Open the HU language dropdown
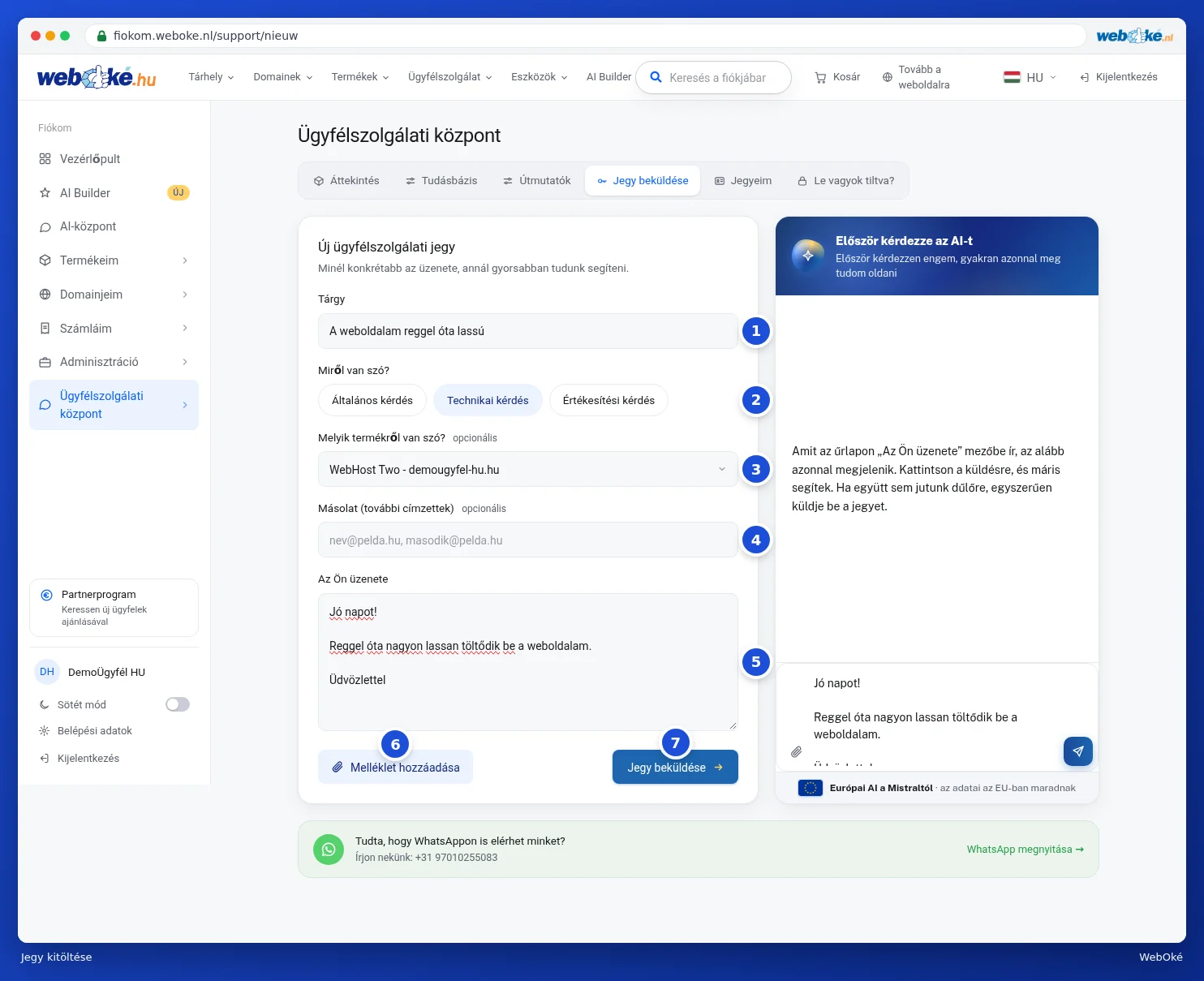Screen dimensions: 1204x981 click(1030, 77)
